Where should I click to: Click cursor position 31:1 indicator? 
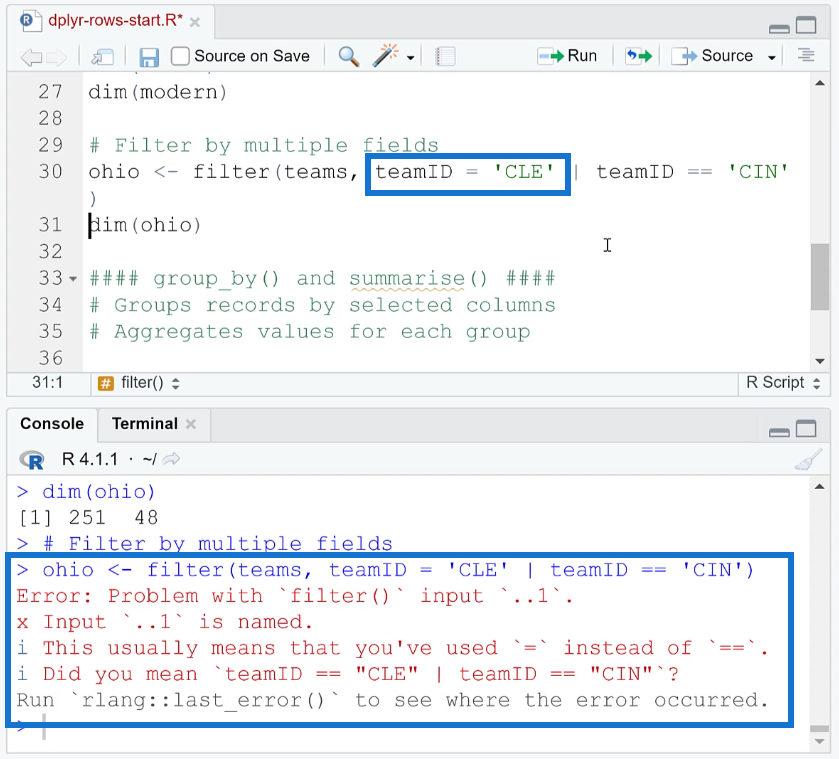point(47,382)
